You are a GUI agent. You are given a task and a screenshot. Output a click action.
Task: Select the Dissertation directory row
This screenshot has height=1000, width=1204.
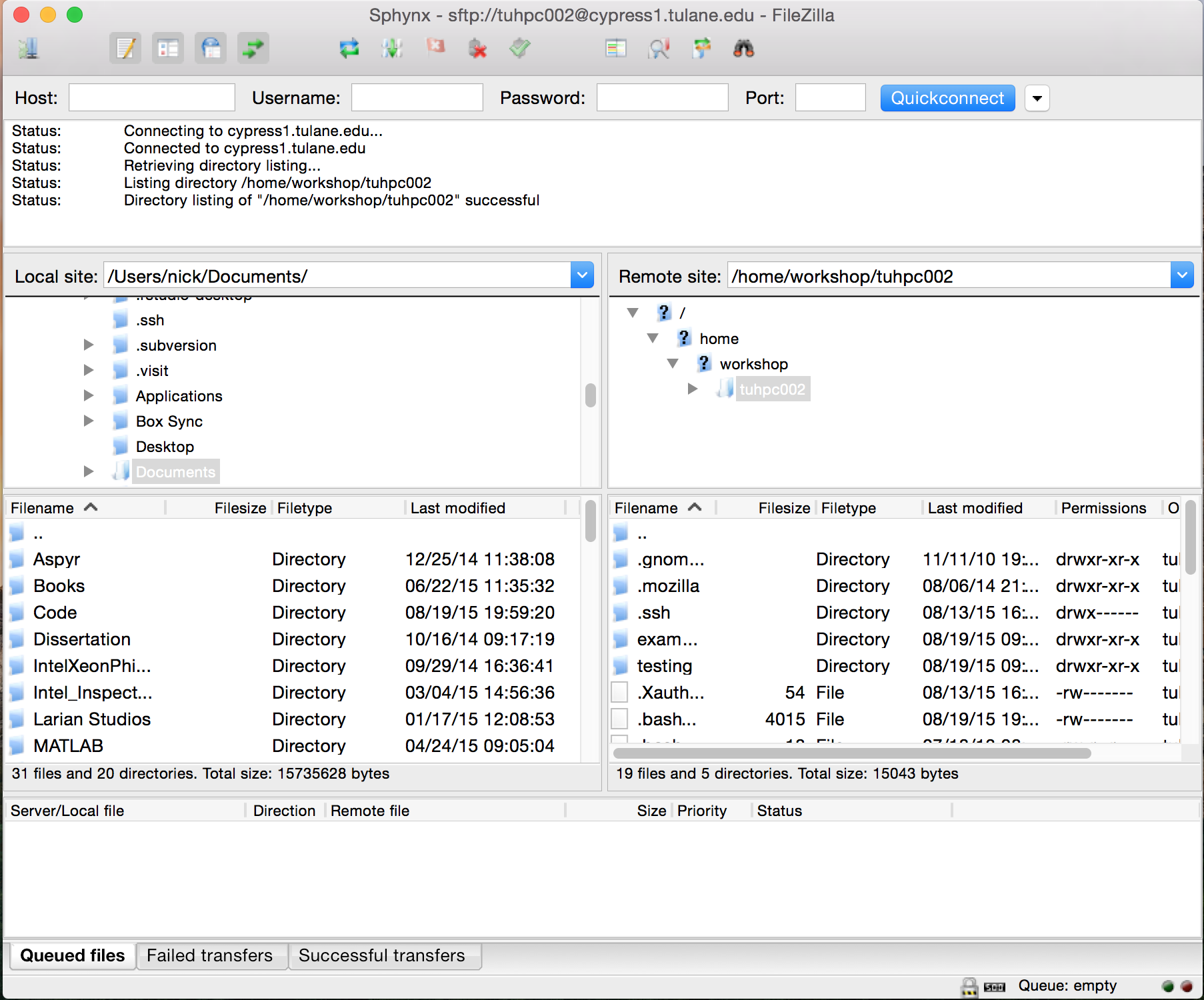coord(293,639)
